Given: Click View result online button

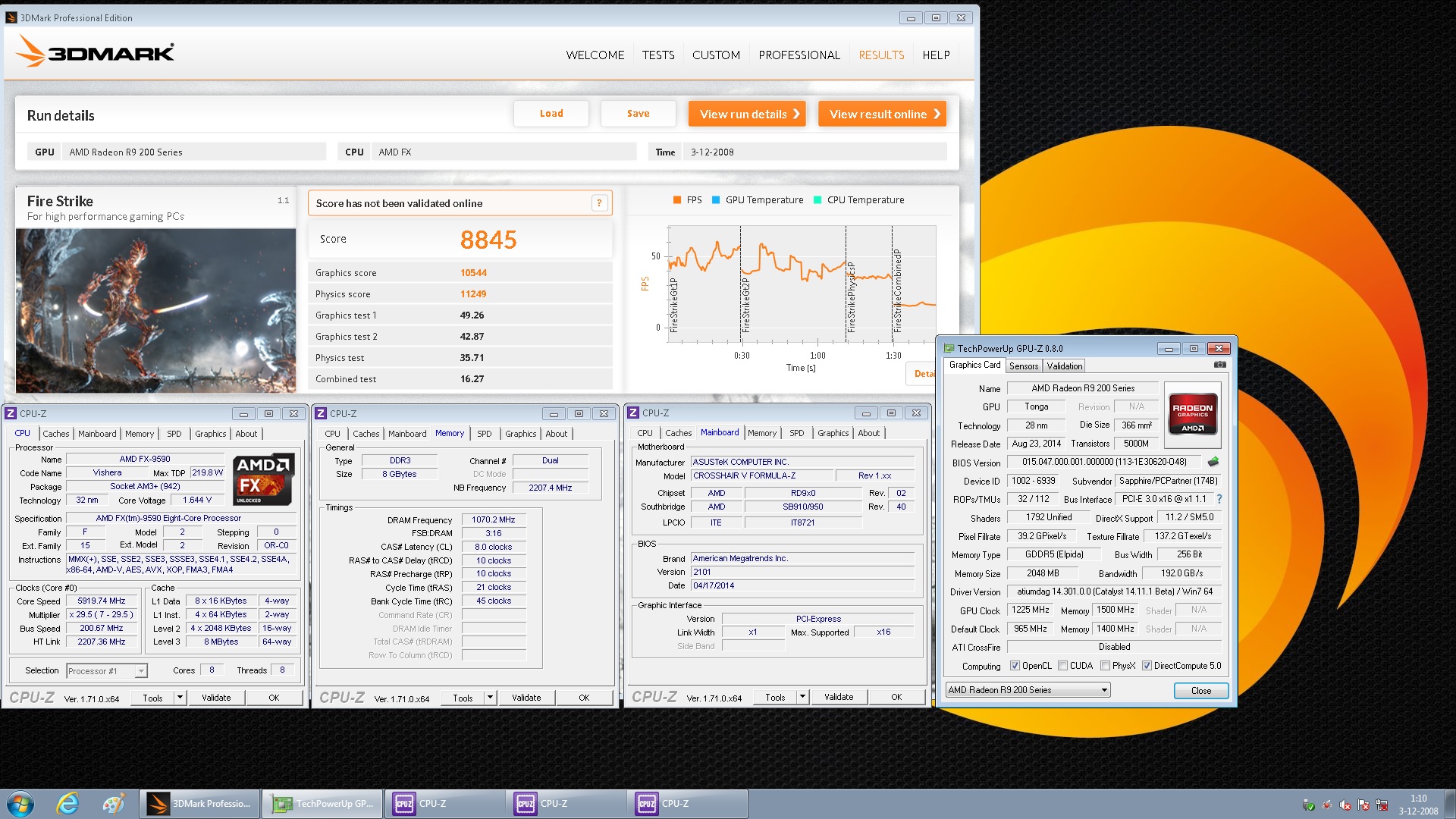Looking at the screenshot, I should [882, 114].
